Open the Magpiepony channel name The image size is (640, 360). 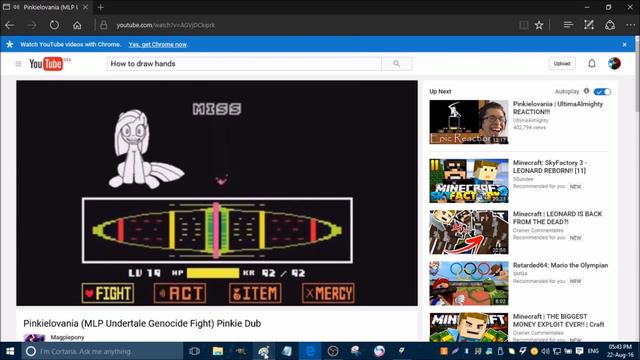click(67, 337)
